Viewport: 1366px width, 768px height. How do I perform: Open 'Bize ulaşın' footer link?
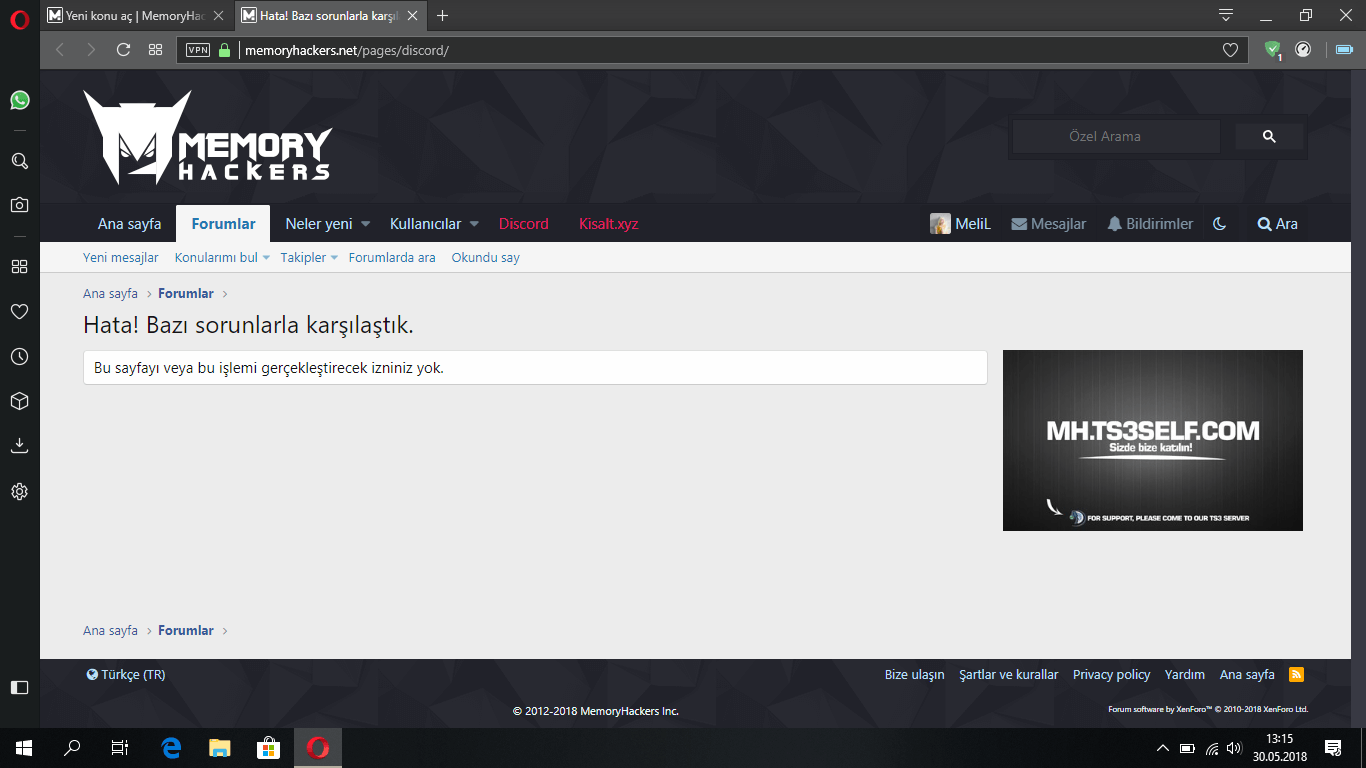pyautogui.click(x=914, y=674)
